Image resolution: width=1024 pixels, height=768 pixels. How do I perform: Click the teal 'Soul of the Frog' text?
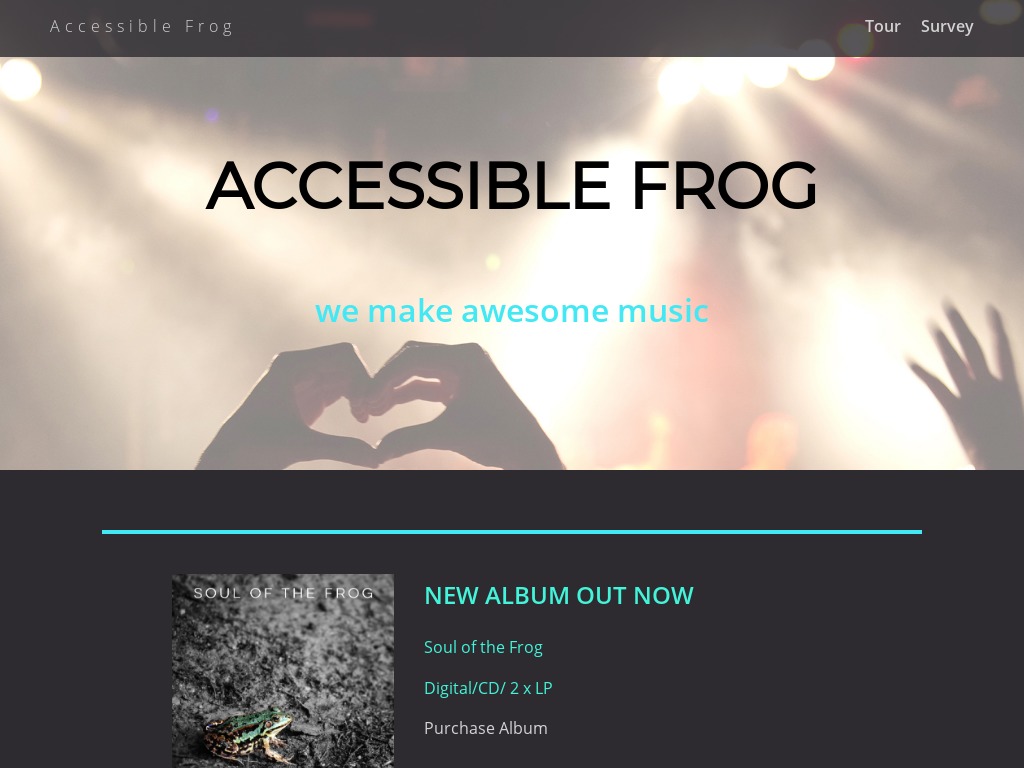coord(483,647)
